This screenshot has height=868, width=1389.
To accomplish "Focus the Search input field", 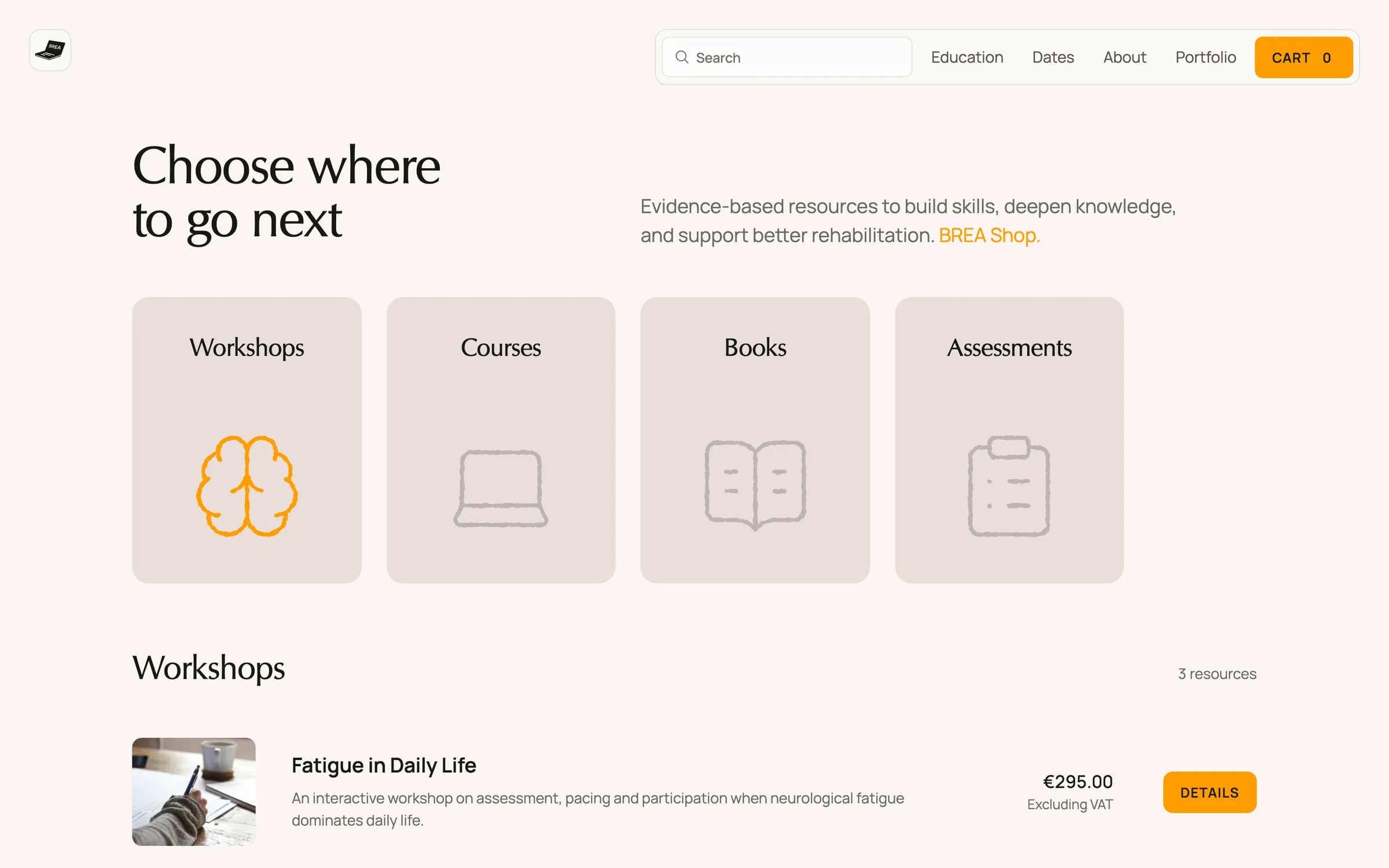I will click(787, 57).
